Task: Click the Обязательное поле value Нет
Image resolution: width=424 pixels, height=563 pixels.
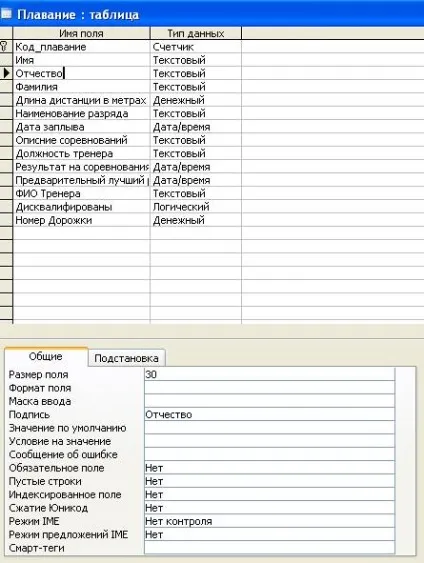Action: 269,468
